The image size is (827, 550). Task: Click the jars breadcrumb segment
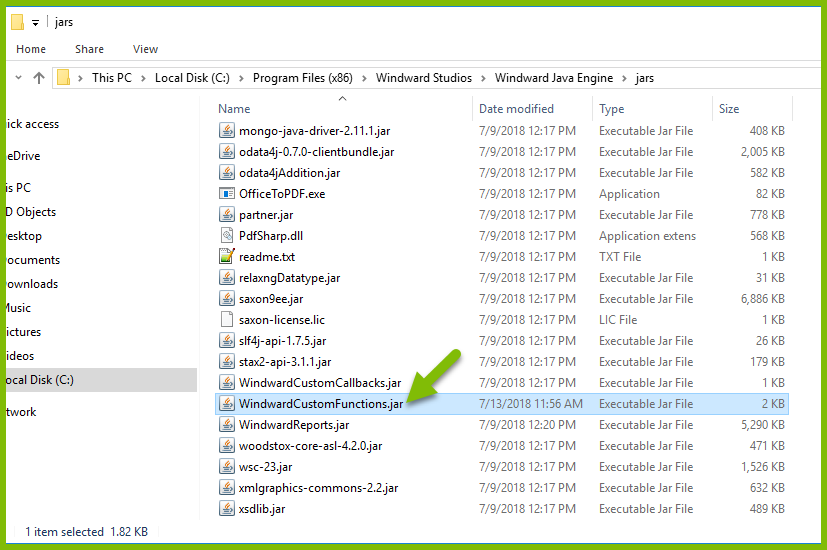[644, 78]
